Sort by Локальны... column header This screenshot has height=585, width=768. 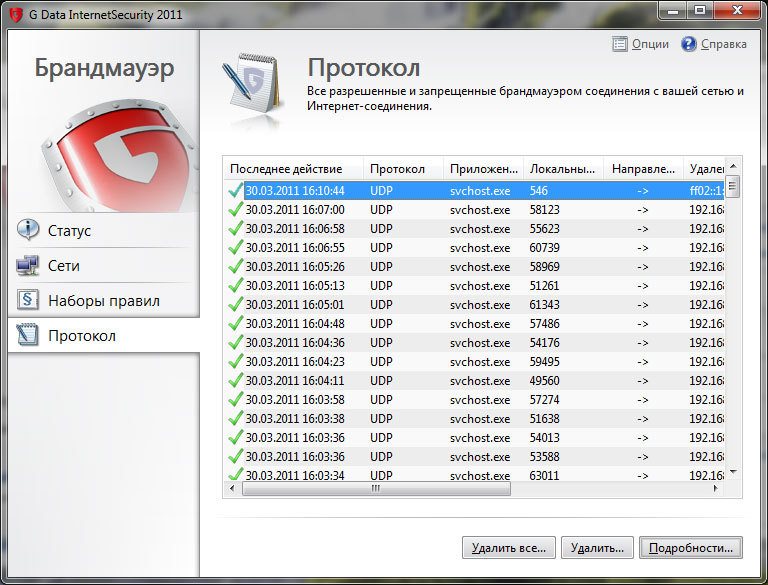coord(563,169)
